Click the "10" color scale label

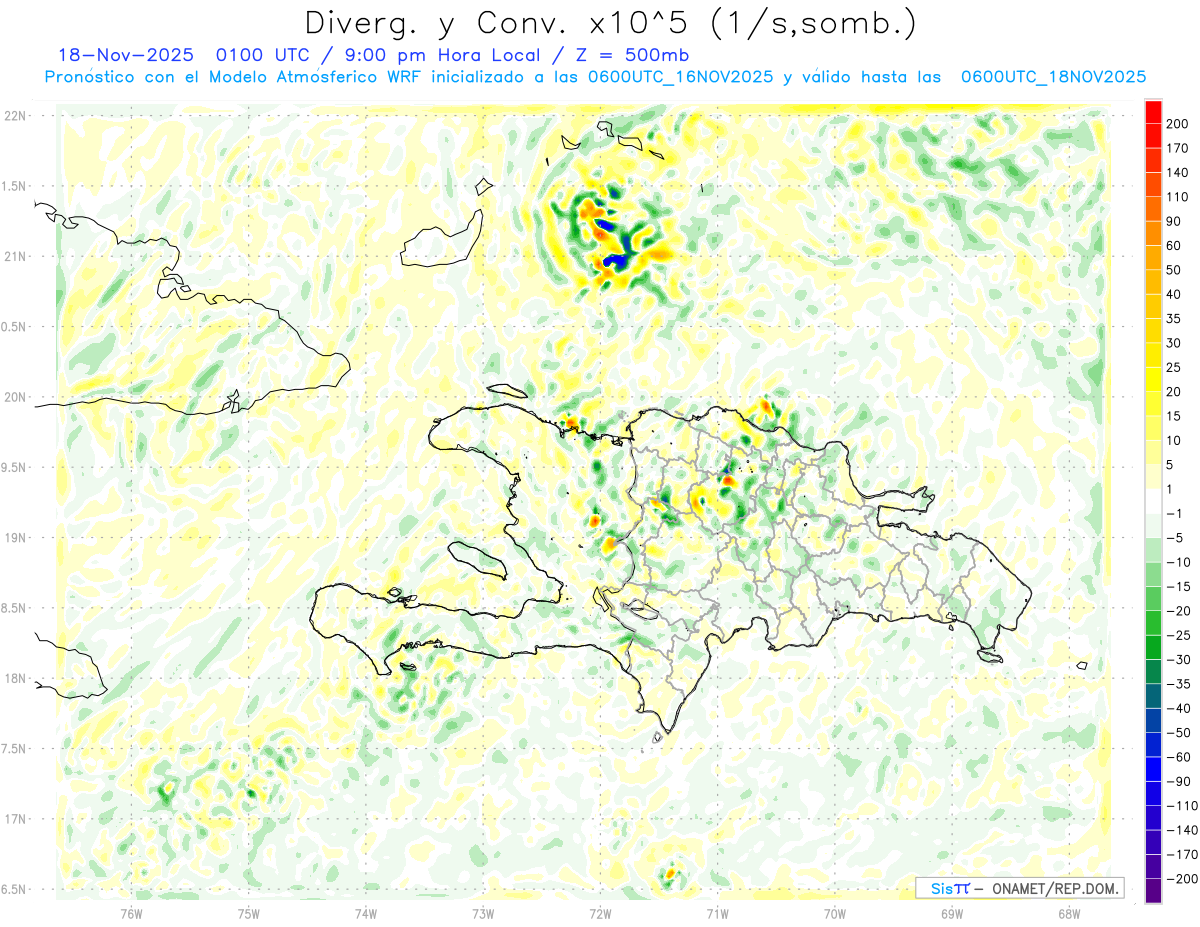(1174, 440)
